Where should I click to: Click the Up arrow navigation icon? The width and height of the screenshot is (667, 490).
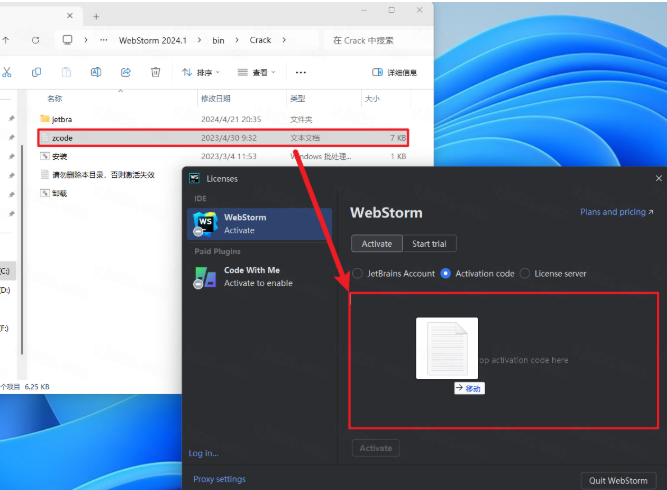click(x=6, y=40)
